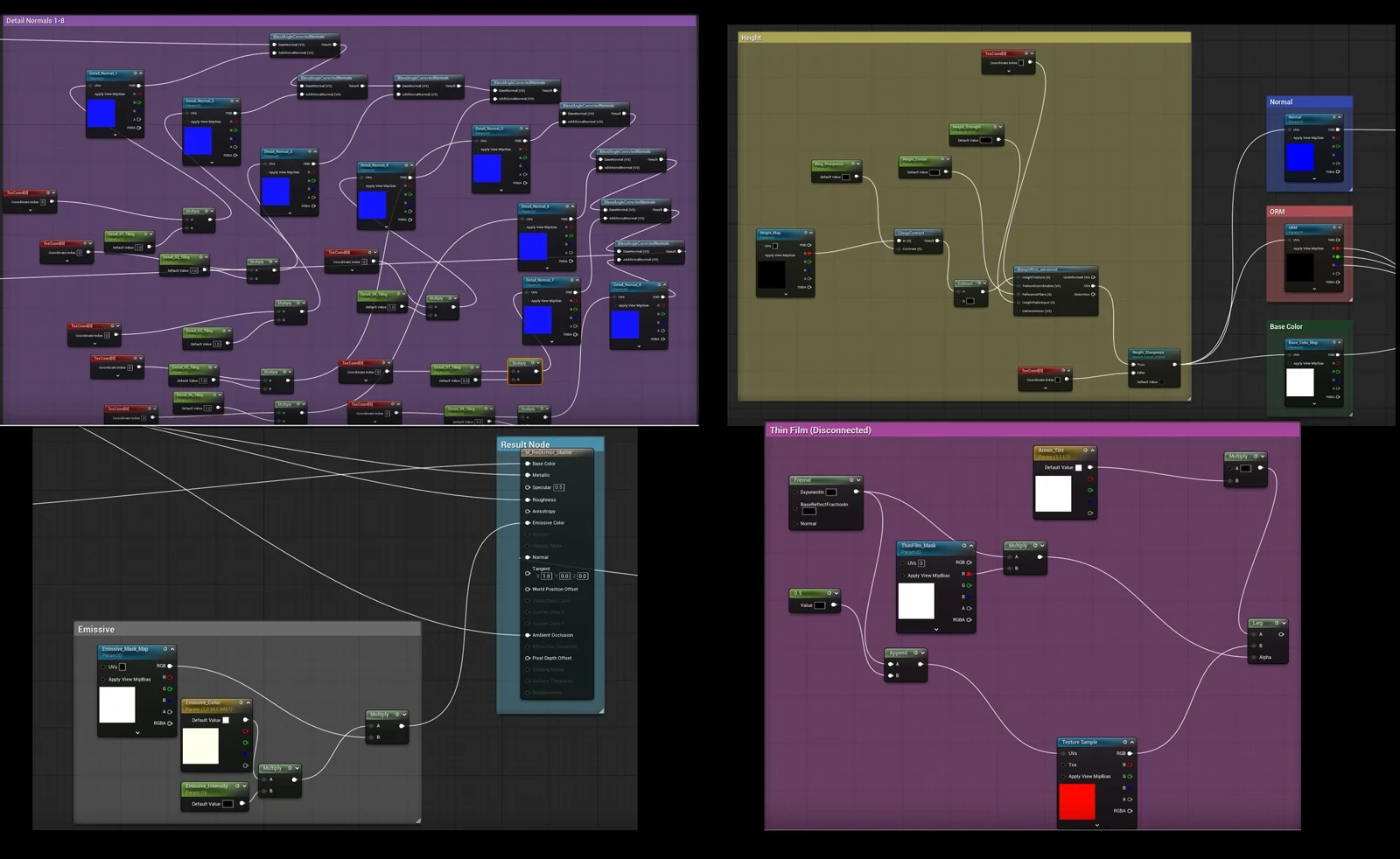Select the World Position Offset pin
Screen dimensions: 1400x859
click(x=528, y=589)
